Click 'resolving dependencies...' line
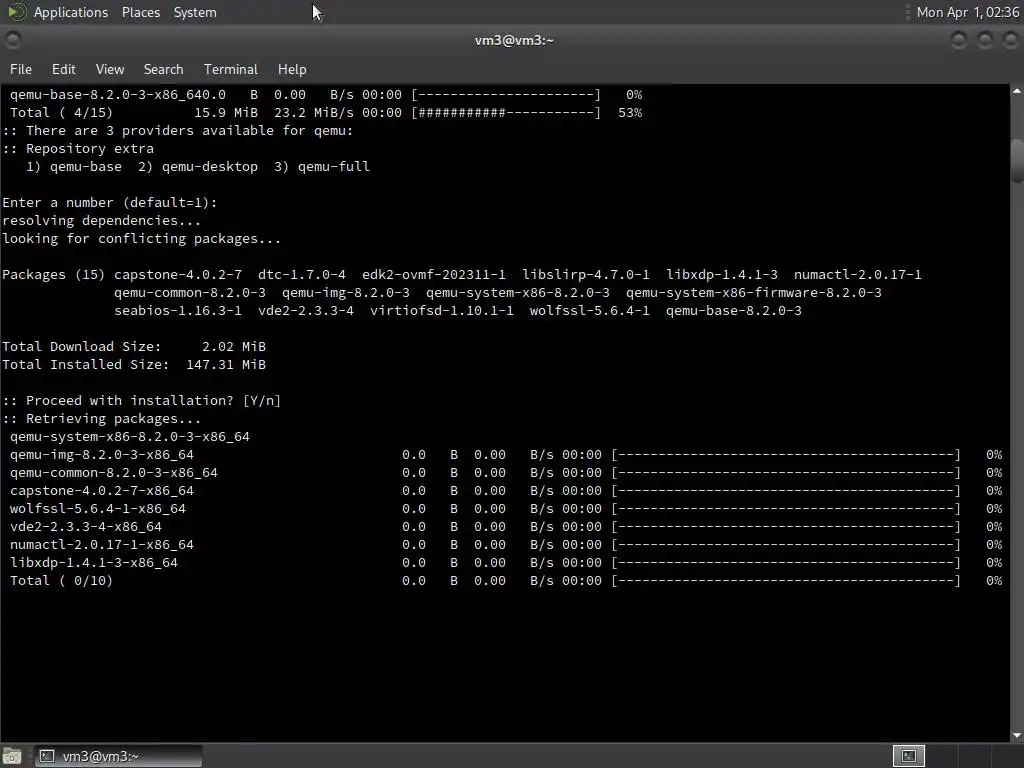The height and width of the screenshot is (768, 1024). pos(101,221)
